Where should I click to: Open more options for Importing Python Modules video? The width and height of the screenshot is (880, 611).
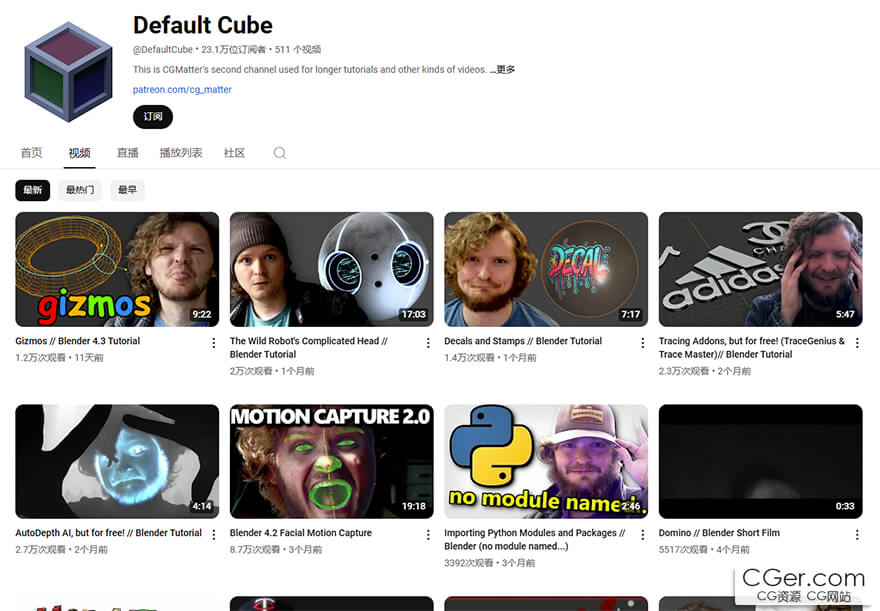pyautogui.click(x=643, y=535)
